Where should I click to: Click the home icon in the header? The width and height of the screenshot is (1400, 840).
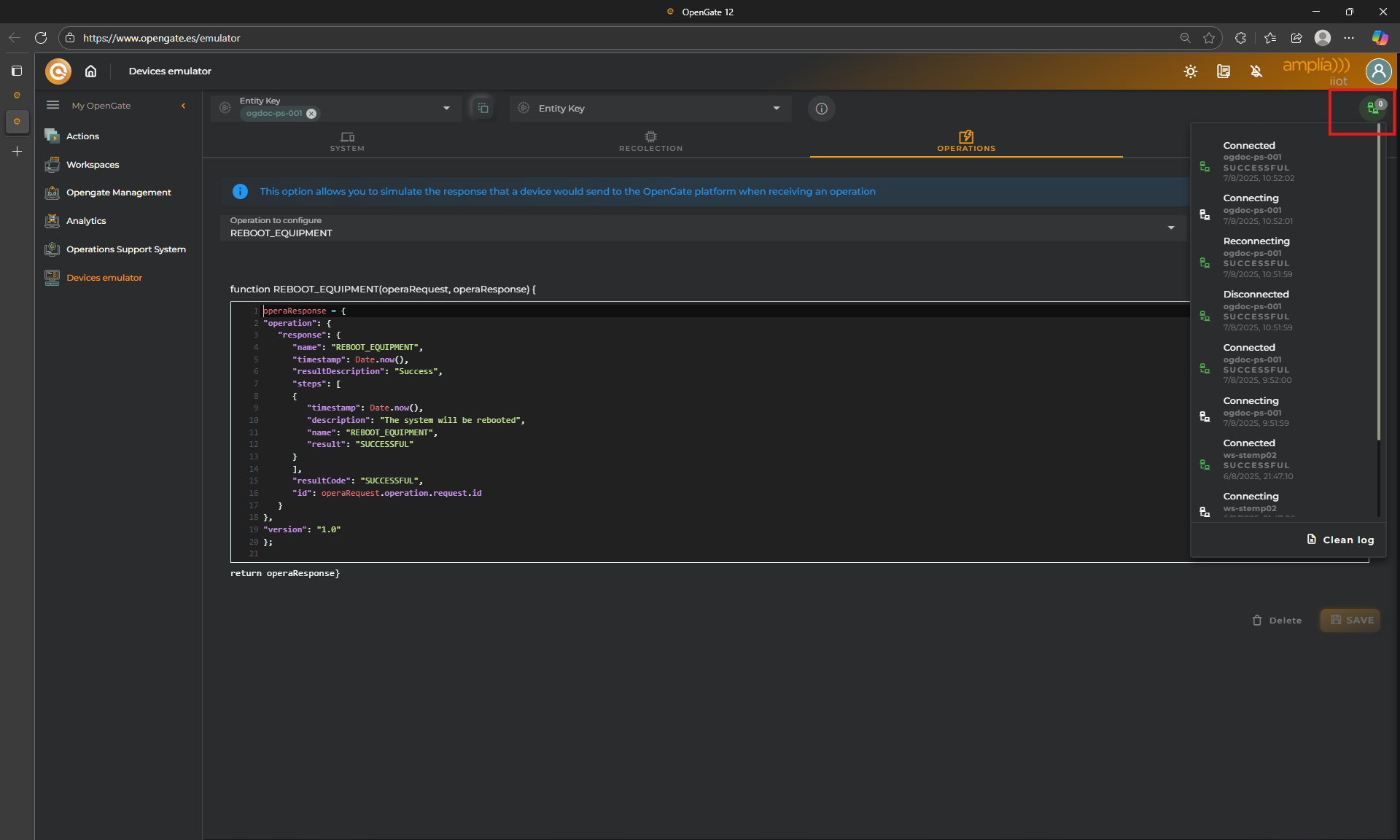90,71
